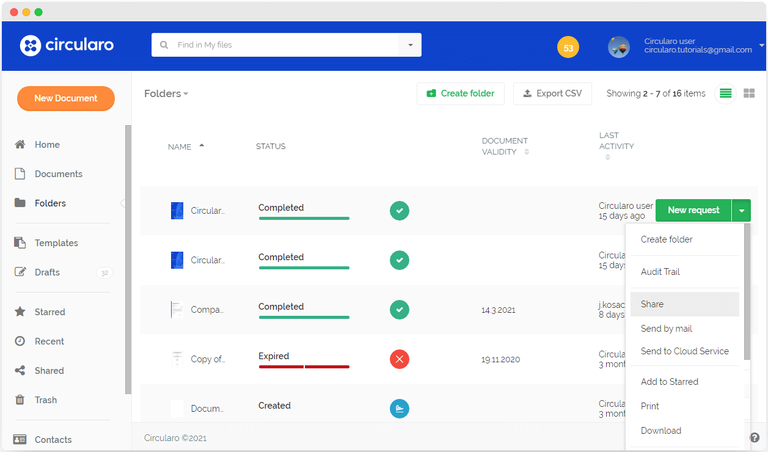
Task: Click the Starred star icon
Action: (x=20, y=311)
